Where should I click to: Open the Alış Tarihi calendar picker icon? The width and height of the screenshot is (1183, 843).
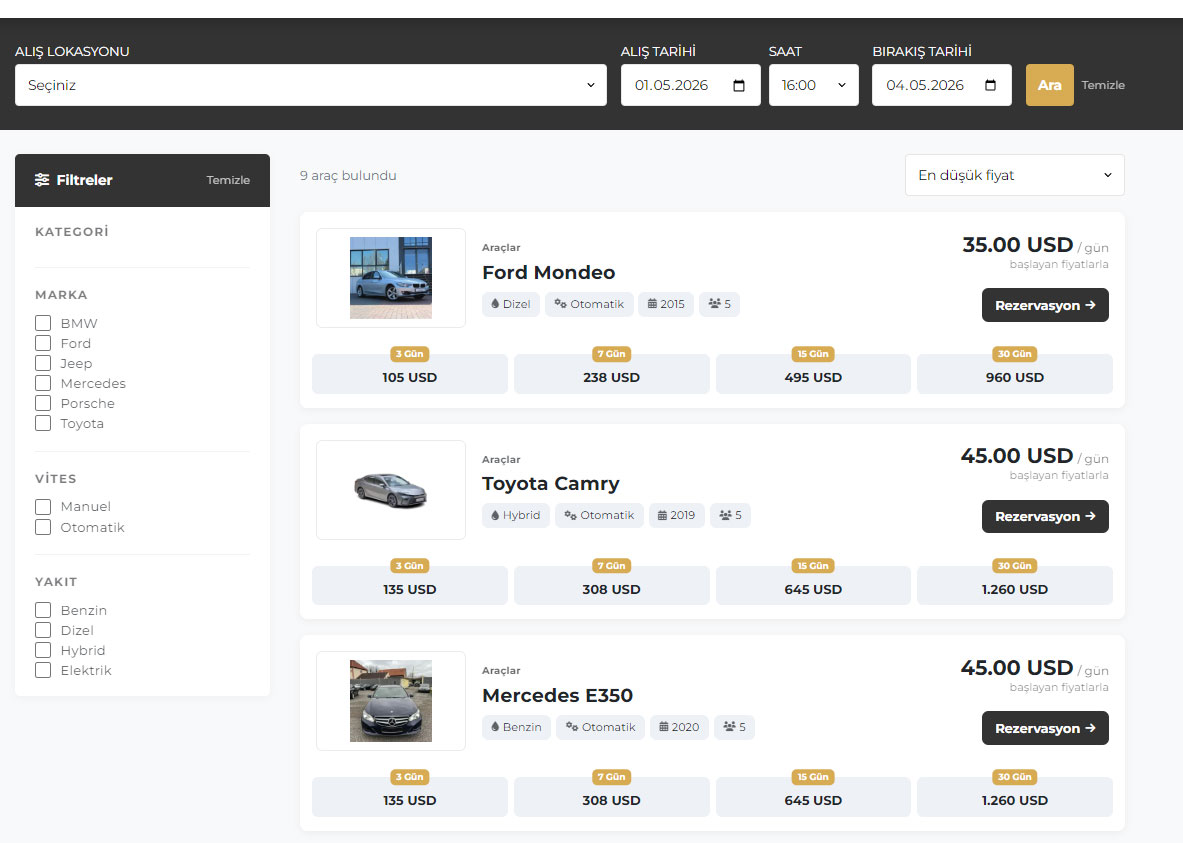pyautogui.click(x=739, y=85)
